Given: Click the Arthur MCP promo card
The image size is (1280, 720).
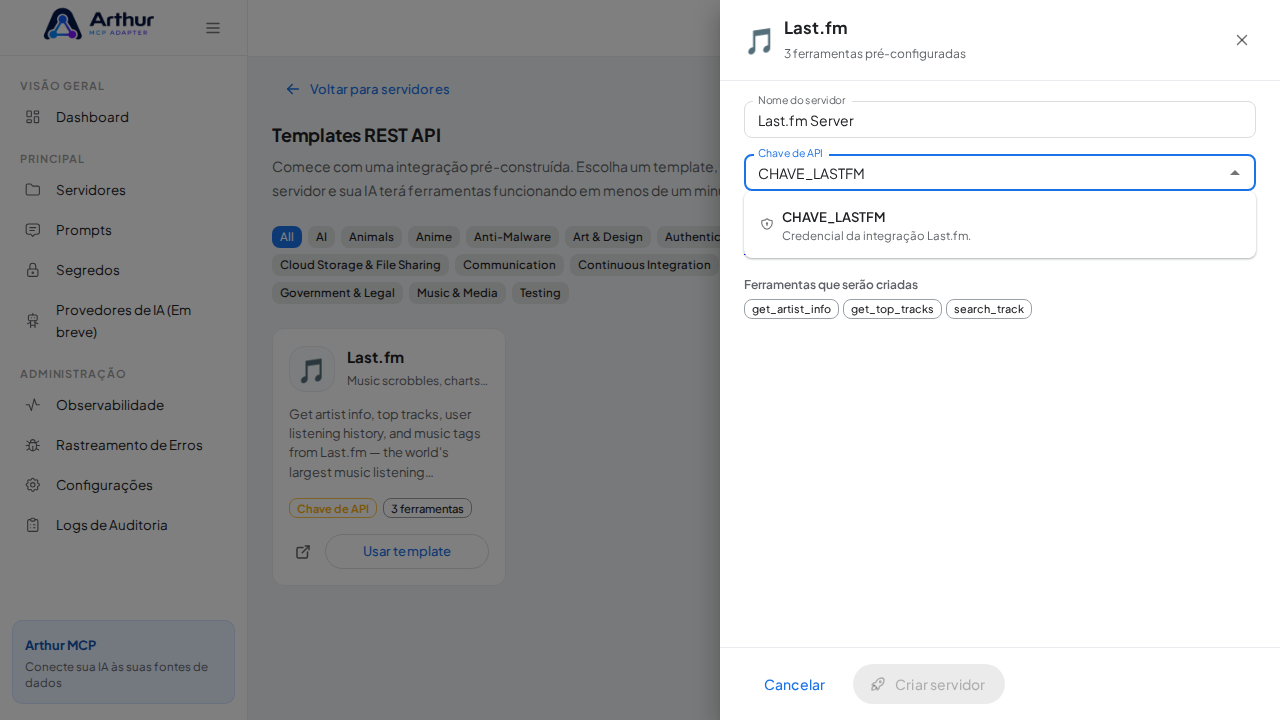Looking at the screenshot, I should coord(123,662).
